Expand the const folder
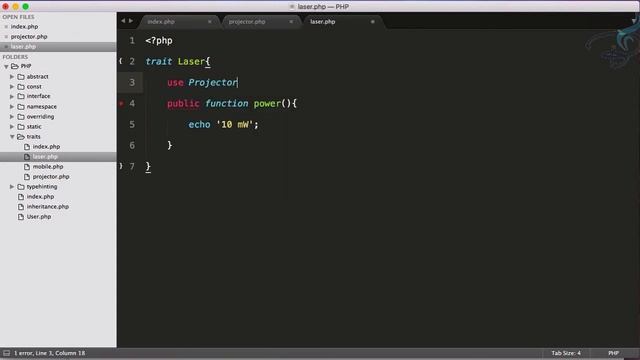Image resolution: width=640 pixels, height=360 pixels. point(12,87)
